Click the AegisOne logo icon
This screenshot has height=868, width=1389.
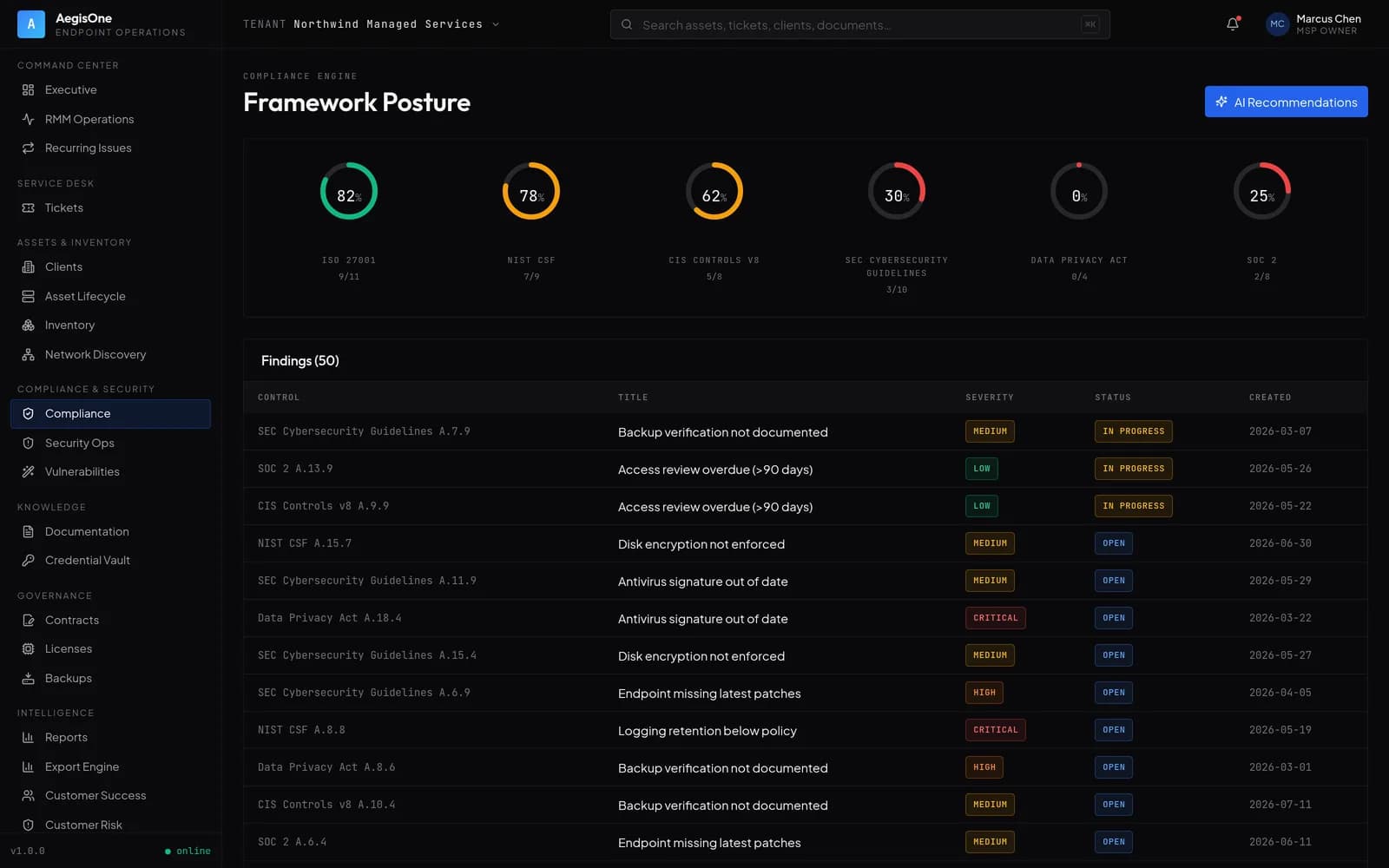[x=31, y=24]
